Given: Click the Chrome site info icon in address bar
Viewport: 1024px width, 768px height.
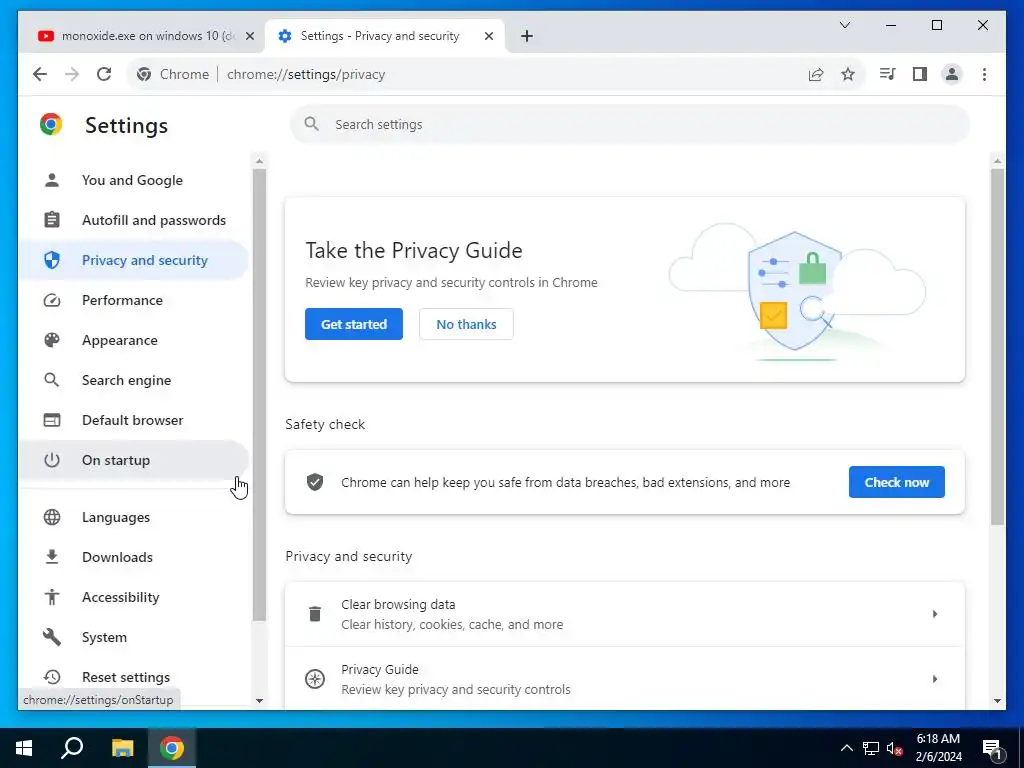Looking at the screenshot, I should [x=144, y=74].
